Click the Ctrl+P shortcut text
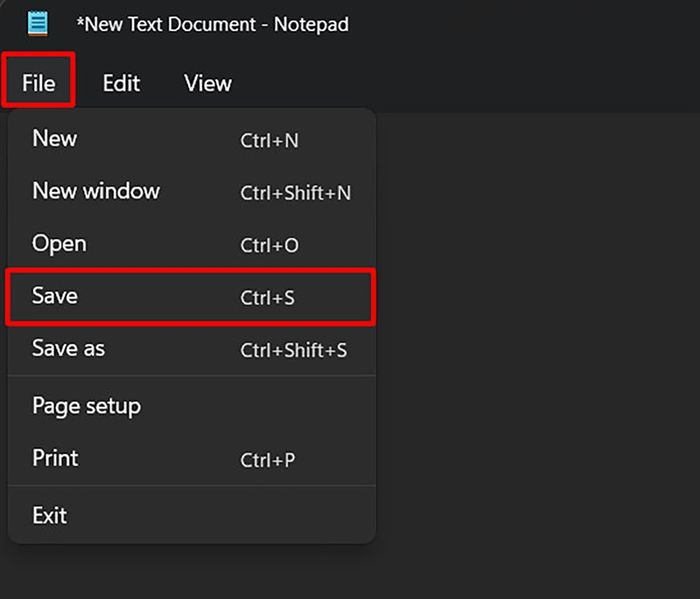Image resolution: width=700 pixels, height=599 pixels. pyautogui.click(x=267, y=460)
